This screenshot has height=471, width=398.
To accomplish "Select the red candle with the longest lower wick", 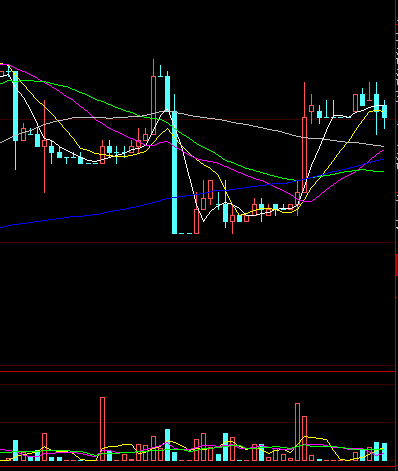I will [x=44, y=146].
